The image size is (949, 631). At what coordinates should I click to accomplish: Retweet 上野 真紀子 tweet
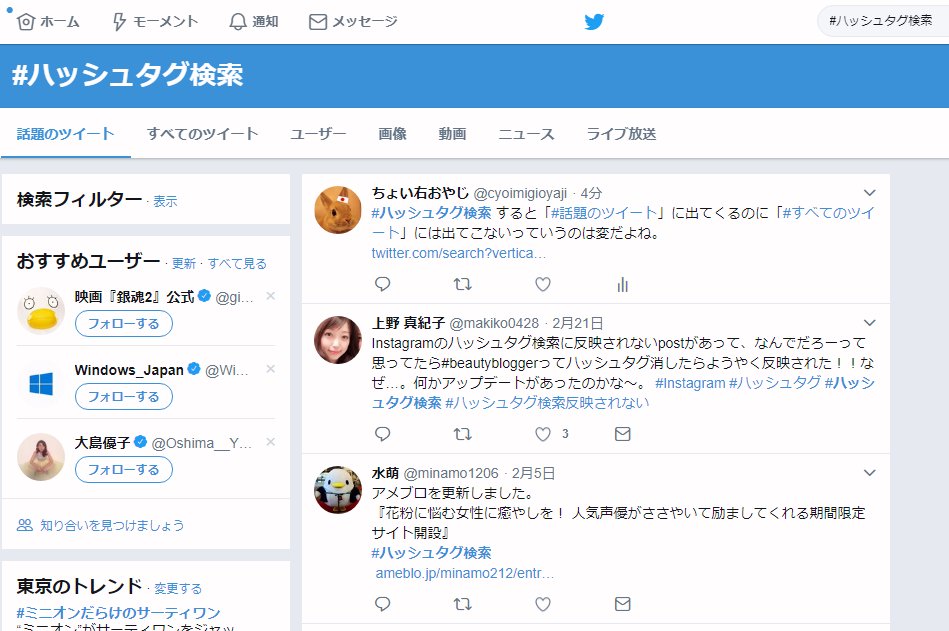463,434
